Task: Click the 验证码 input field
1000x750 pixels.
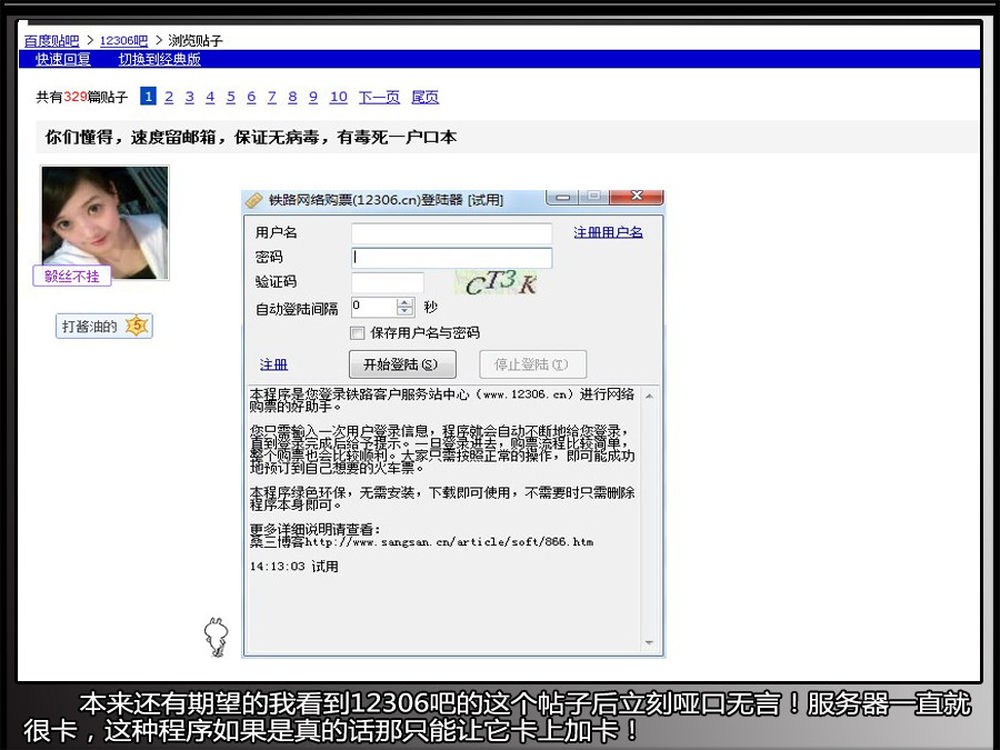Action: [387, 283]
